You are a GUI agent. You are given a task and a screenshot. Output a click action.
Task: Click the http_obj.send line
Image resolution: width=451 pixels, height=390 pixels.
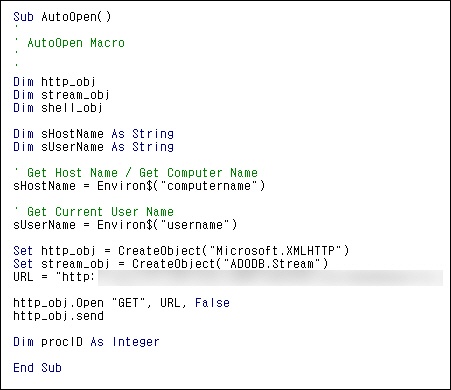58,316
